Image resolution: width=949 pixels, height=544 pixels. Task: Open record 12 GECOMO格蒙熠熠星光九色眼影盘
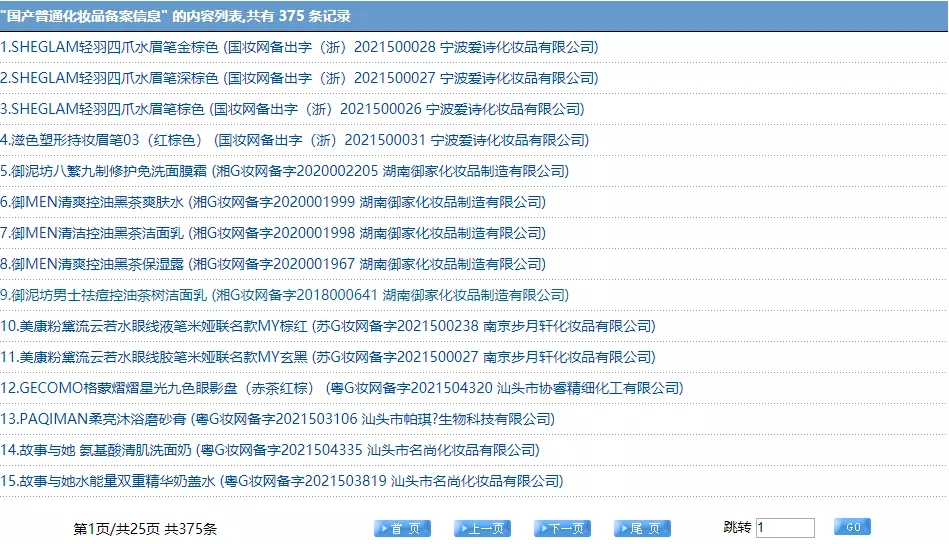click(342, 388)
